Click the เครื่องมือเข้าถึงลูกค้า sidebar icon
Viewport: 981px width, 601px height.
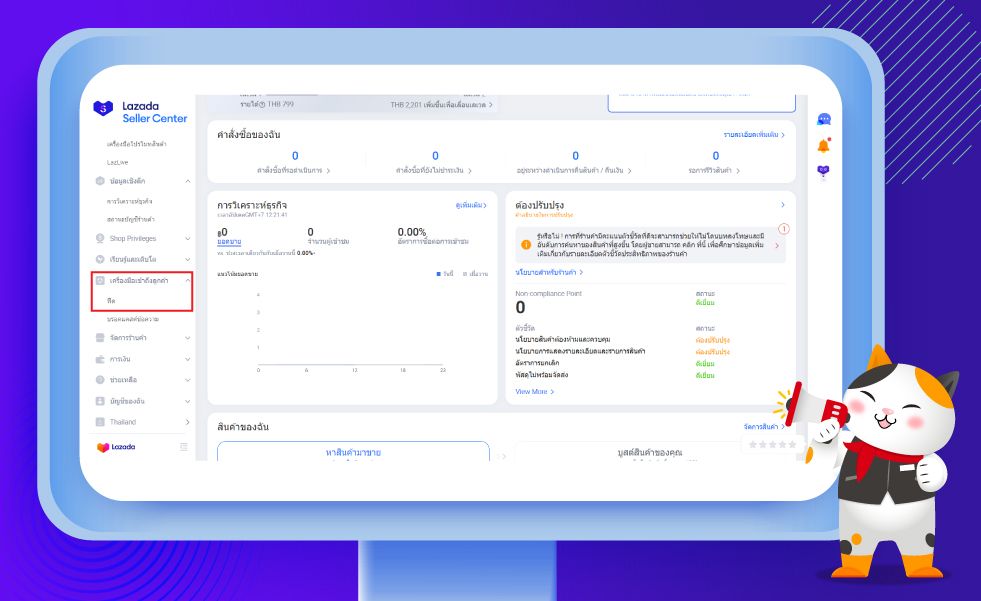tap(99, 281)
